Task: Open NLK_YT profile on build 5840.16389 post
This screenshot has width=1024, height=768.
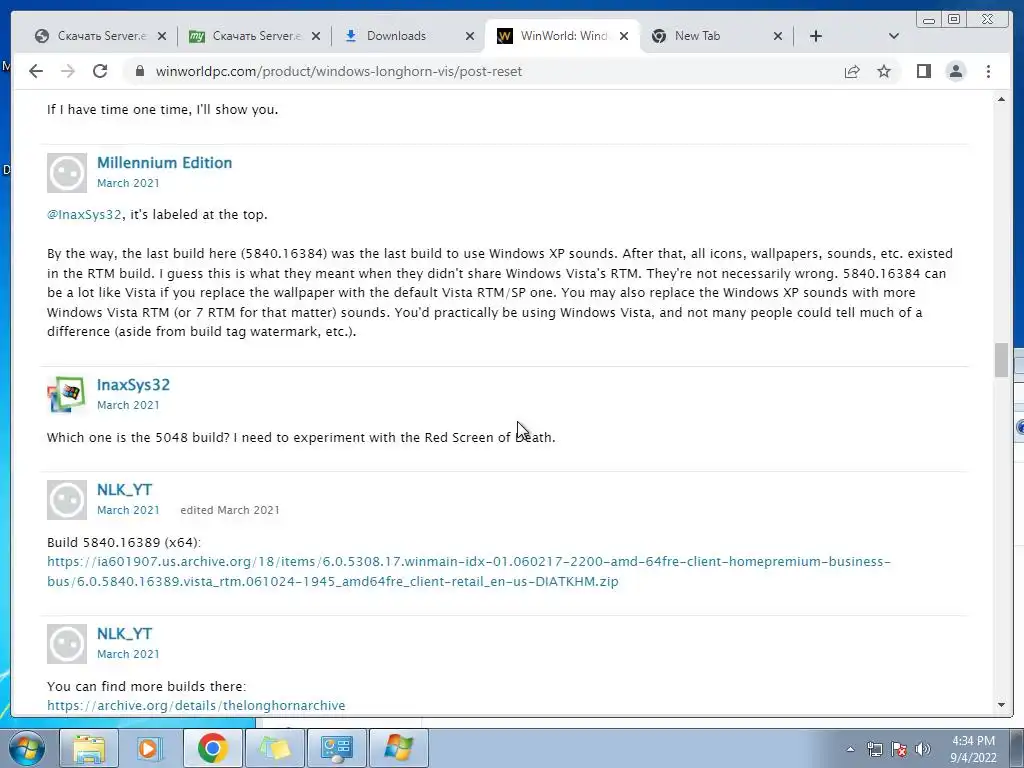Action: coord(124,490)
